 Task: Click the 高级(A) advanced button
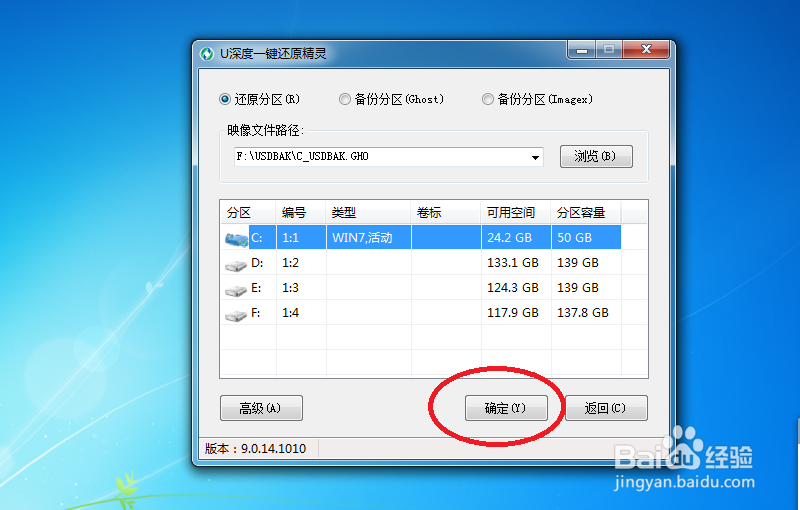click(x=261, y=408)
